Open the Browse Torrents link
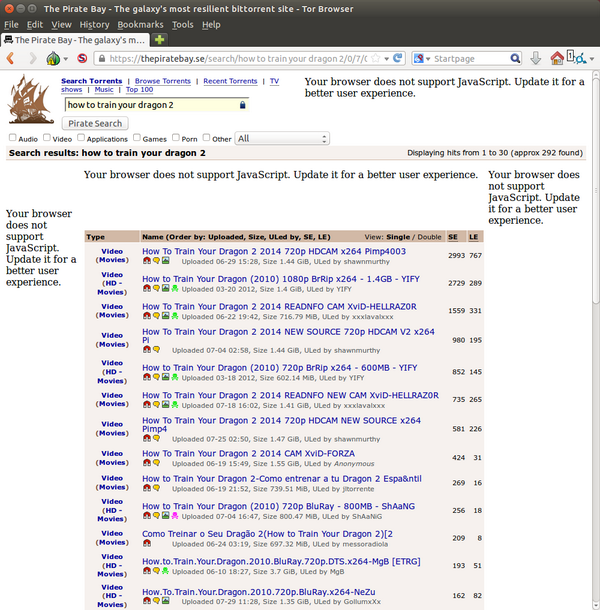 click(163, 81)
